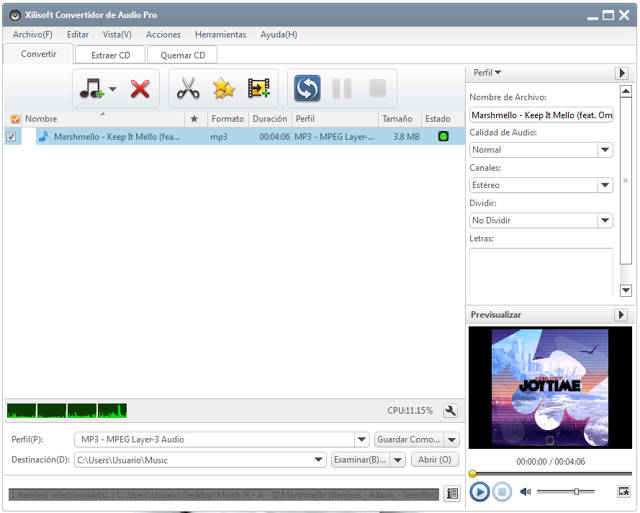Screen dimensions: 640x513
Task: Open the Examinar arrow dropdown
Action: coord(398,460)
